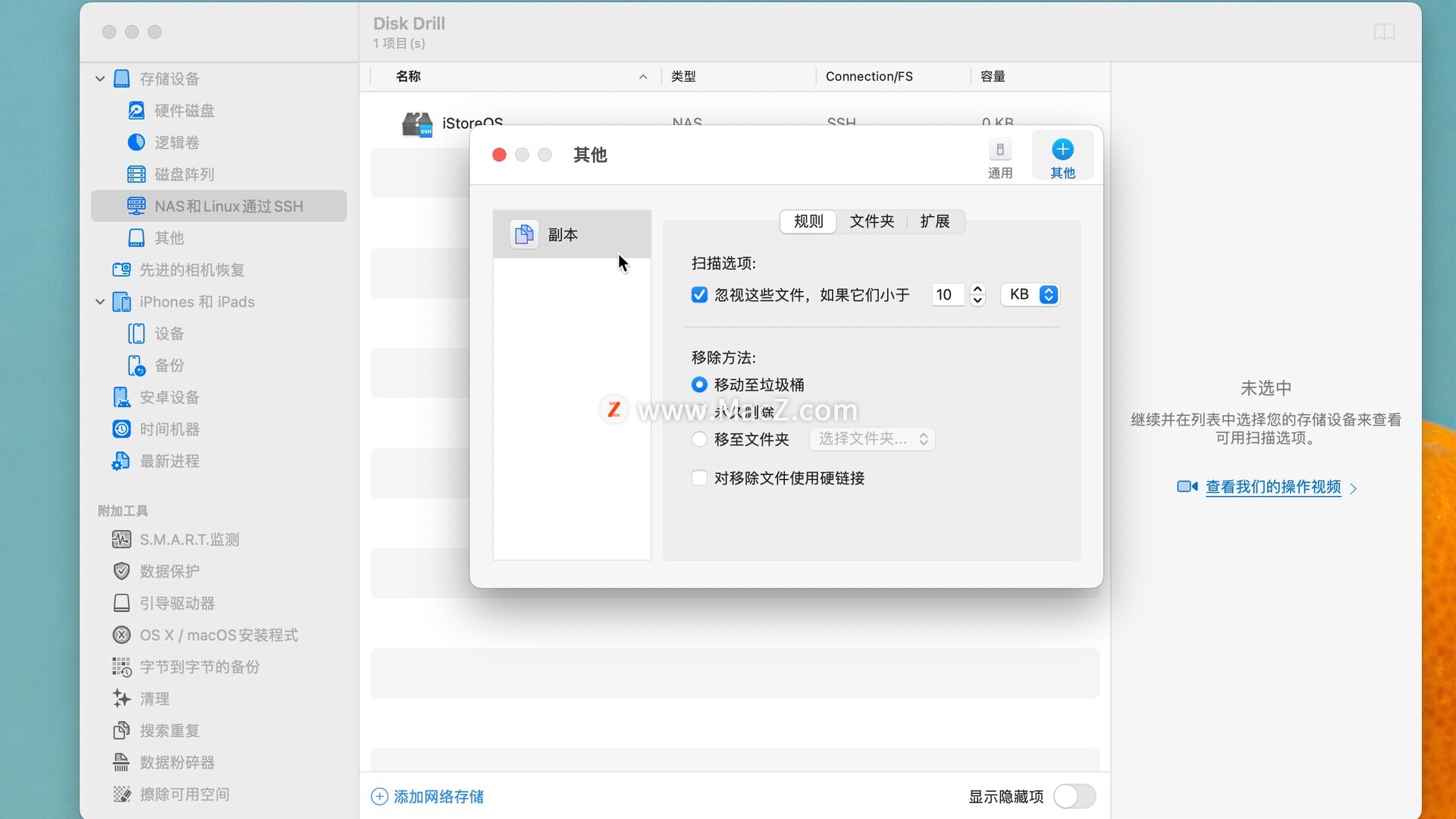Select the 移至文件夹 radio button
Viewport: 1456px width, 819px height.
click(699, 439)
